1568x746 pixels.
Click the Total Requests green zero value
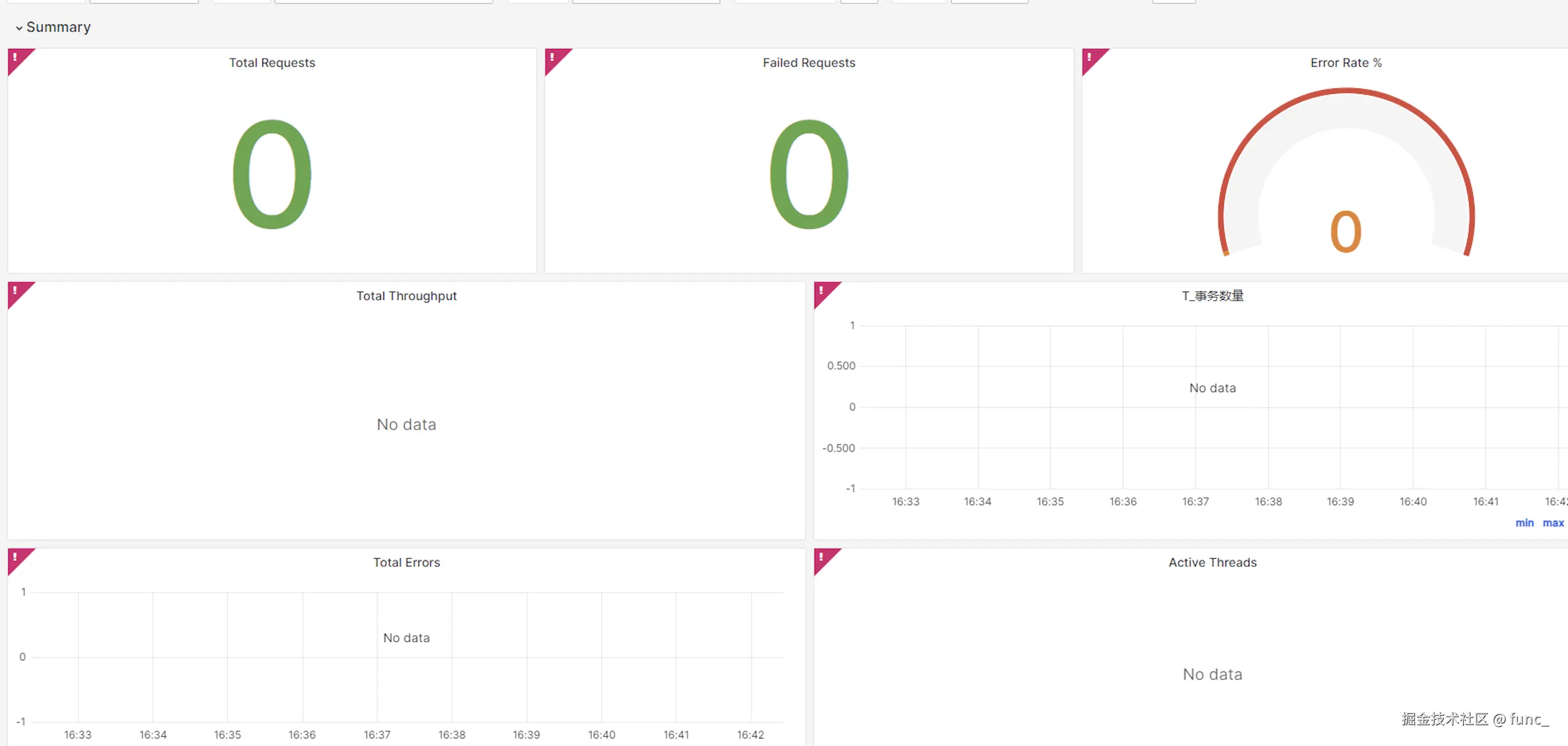point(272,175)
